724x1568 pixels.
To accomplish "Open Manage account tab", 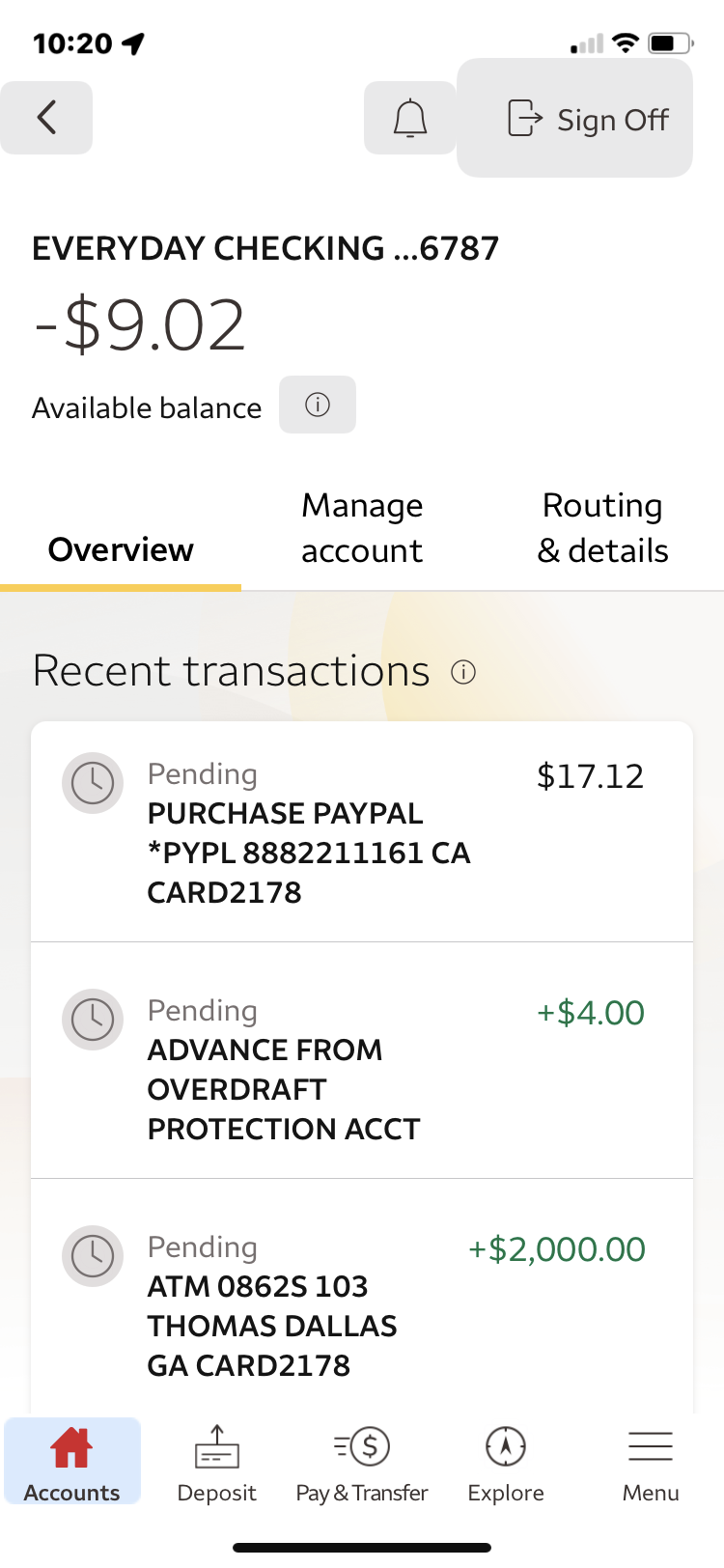I will tap(362, 528).
